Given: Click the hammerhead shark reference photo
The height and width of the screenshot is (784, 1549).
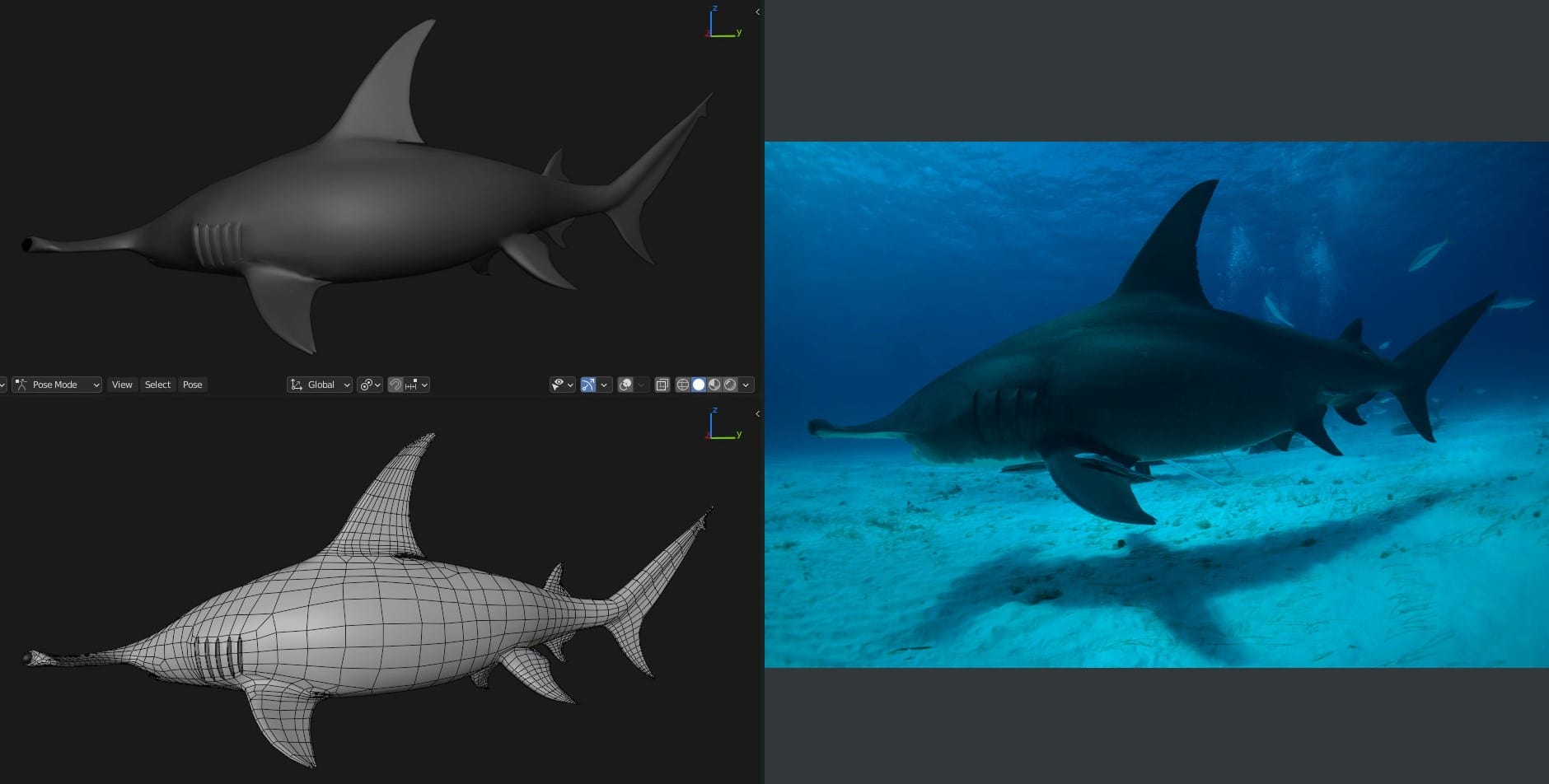Looking at the screenshot, I should pyautogui.click(x=1156, y=404).
